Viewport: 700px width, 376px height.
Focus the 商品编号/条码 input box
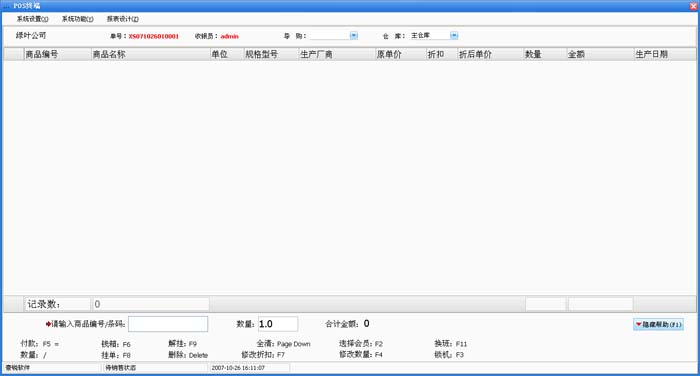point(168,324)
